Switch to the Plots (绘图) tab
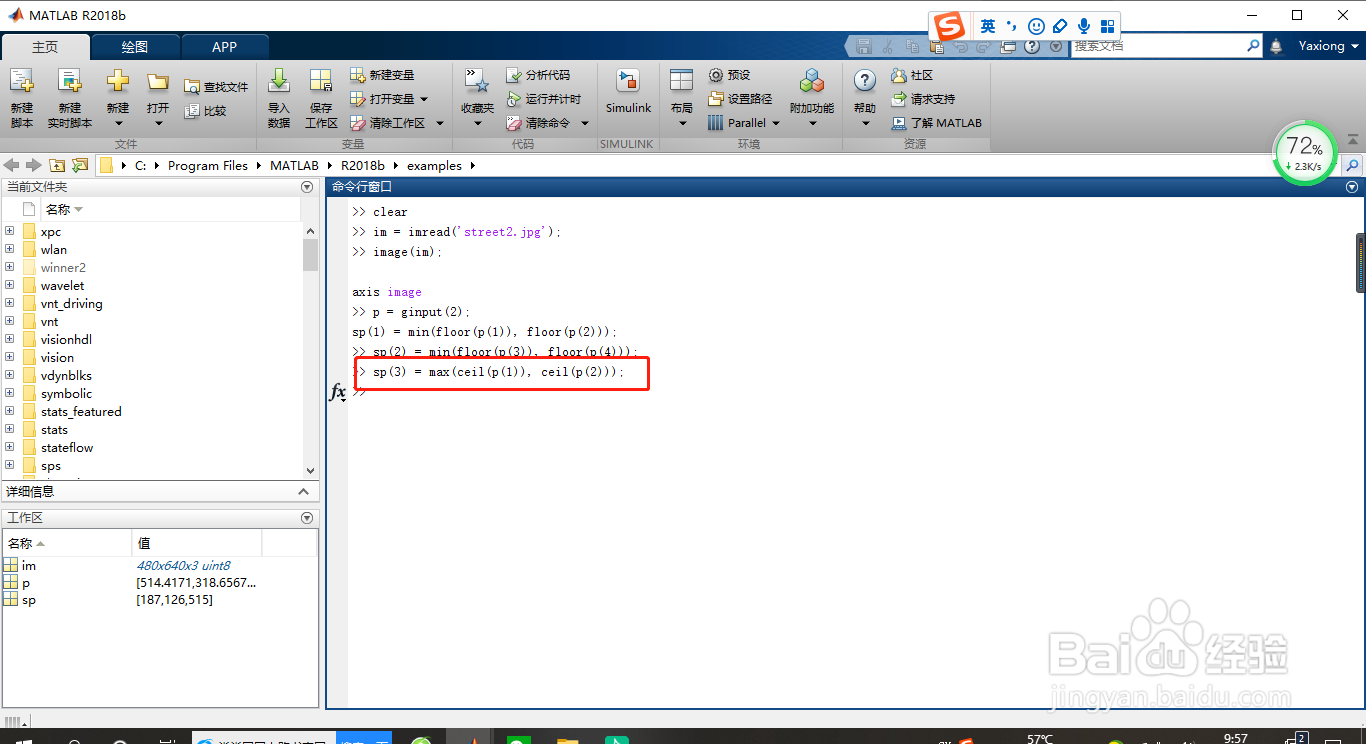1366x744 pixels. (135, 47)
